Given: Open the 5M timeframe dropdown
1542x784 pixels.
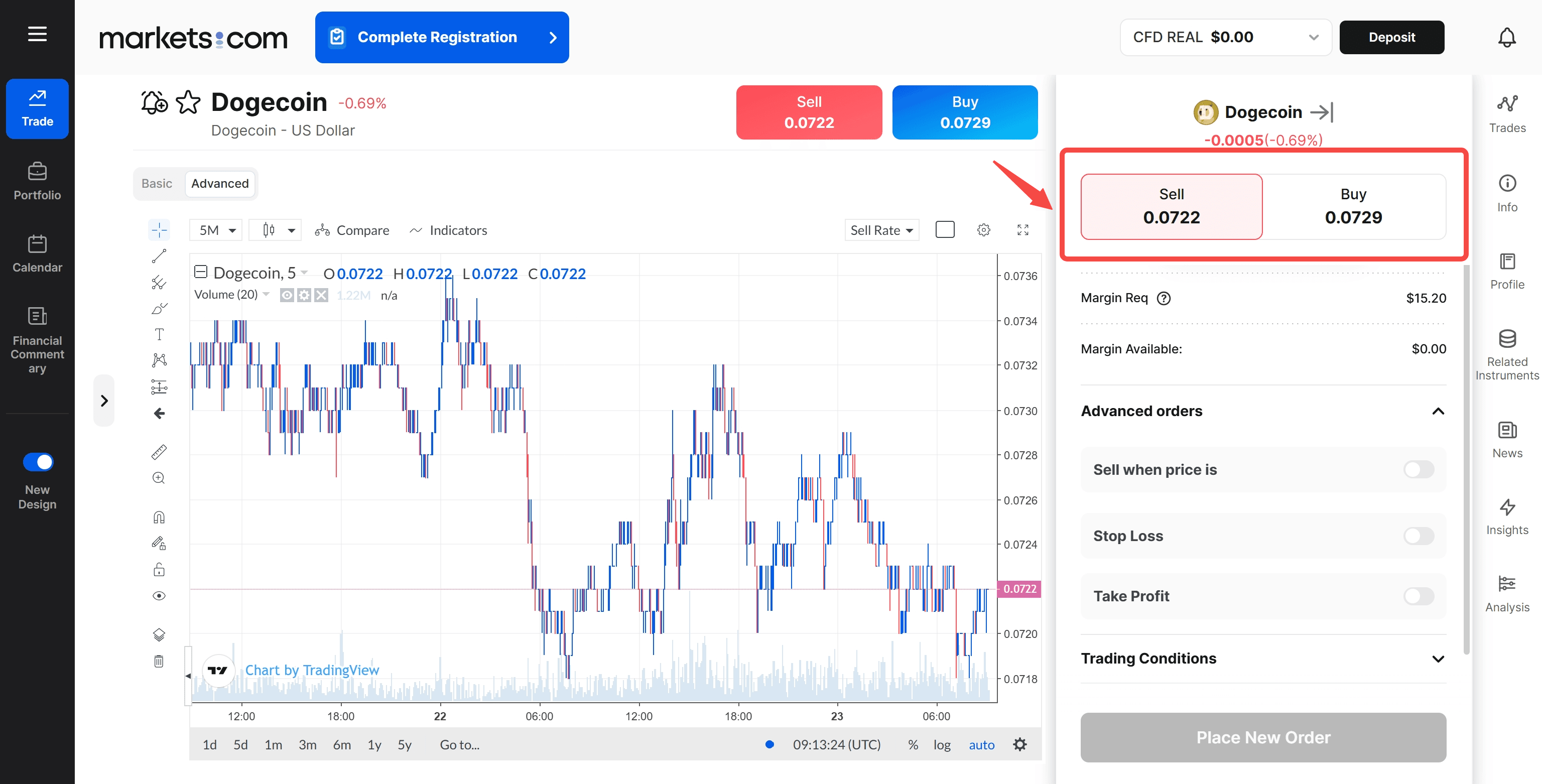Looking at the screenshot, I should pyautogui.click(x=216, y=230).
